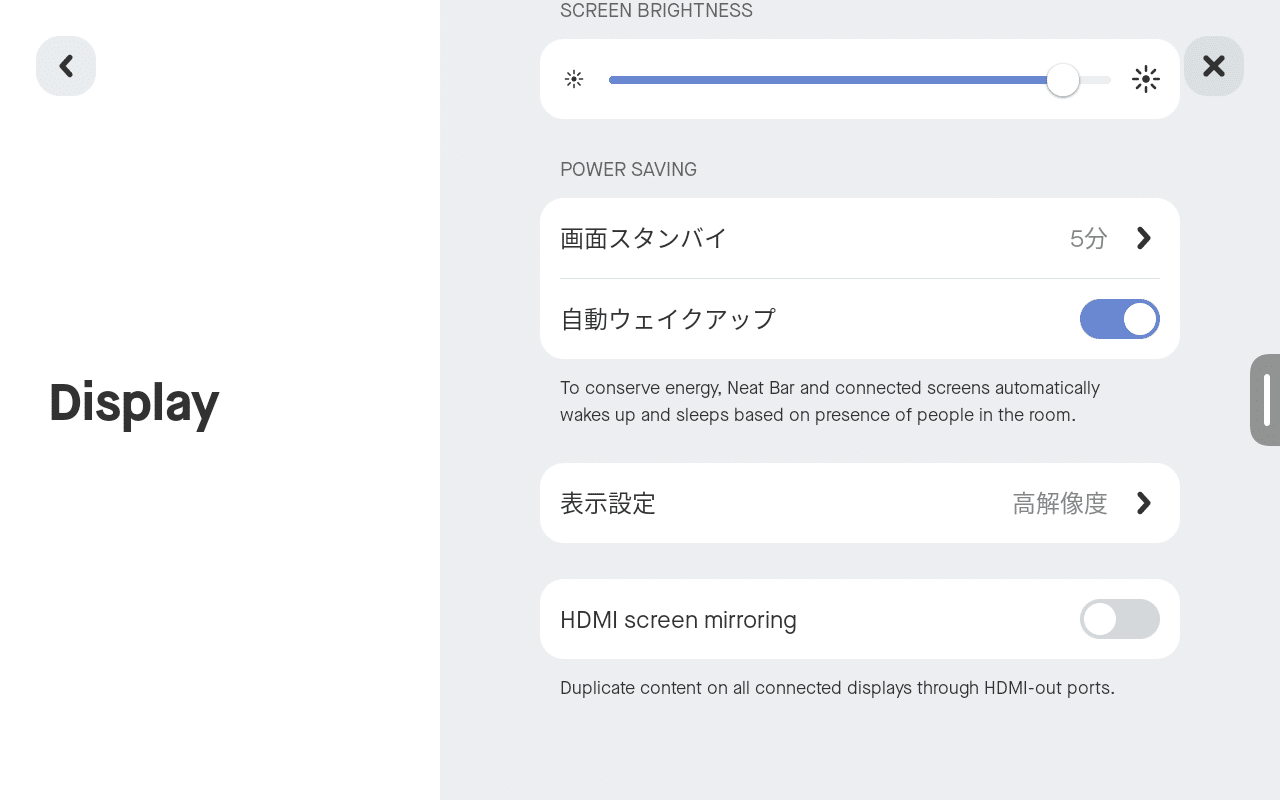Screen dimensions: 1280x800
Task: Expand the 表示設定 resolution options
Action: coord(860,503)
